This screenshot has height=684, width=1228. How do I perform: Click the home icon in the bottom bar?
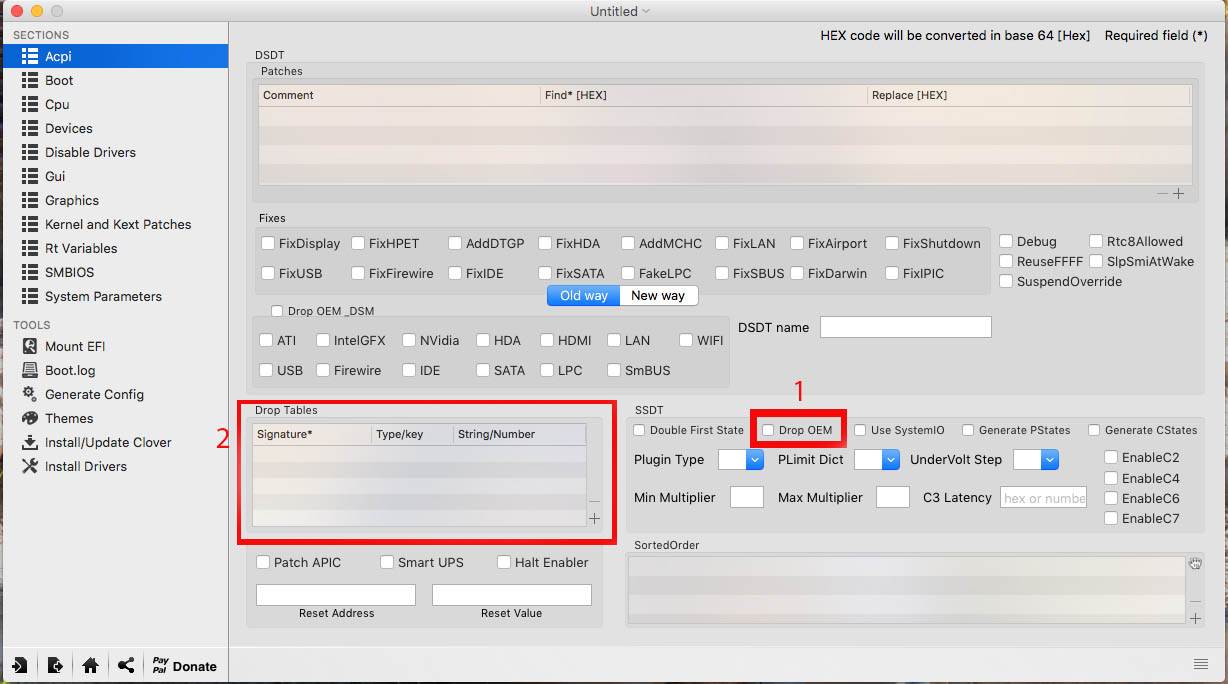[90, 665]
